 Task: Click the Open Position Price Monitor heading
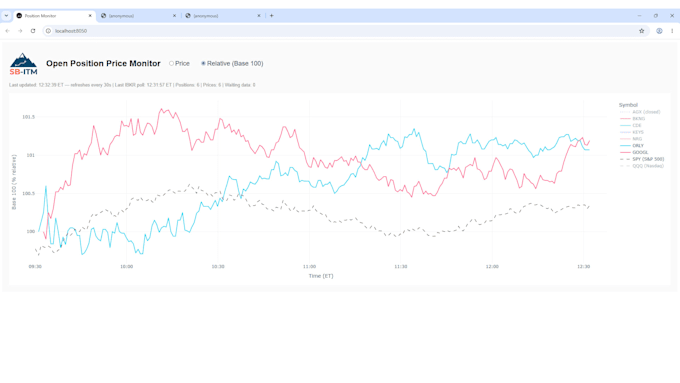coord(103,63)
